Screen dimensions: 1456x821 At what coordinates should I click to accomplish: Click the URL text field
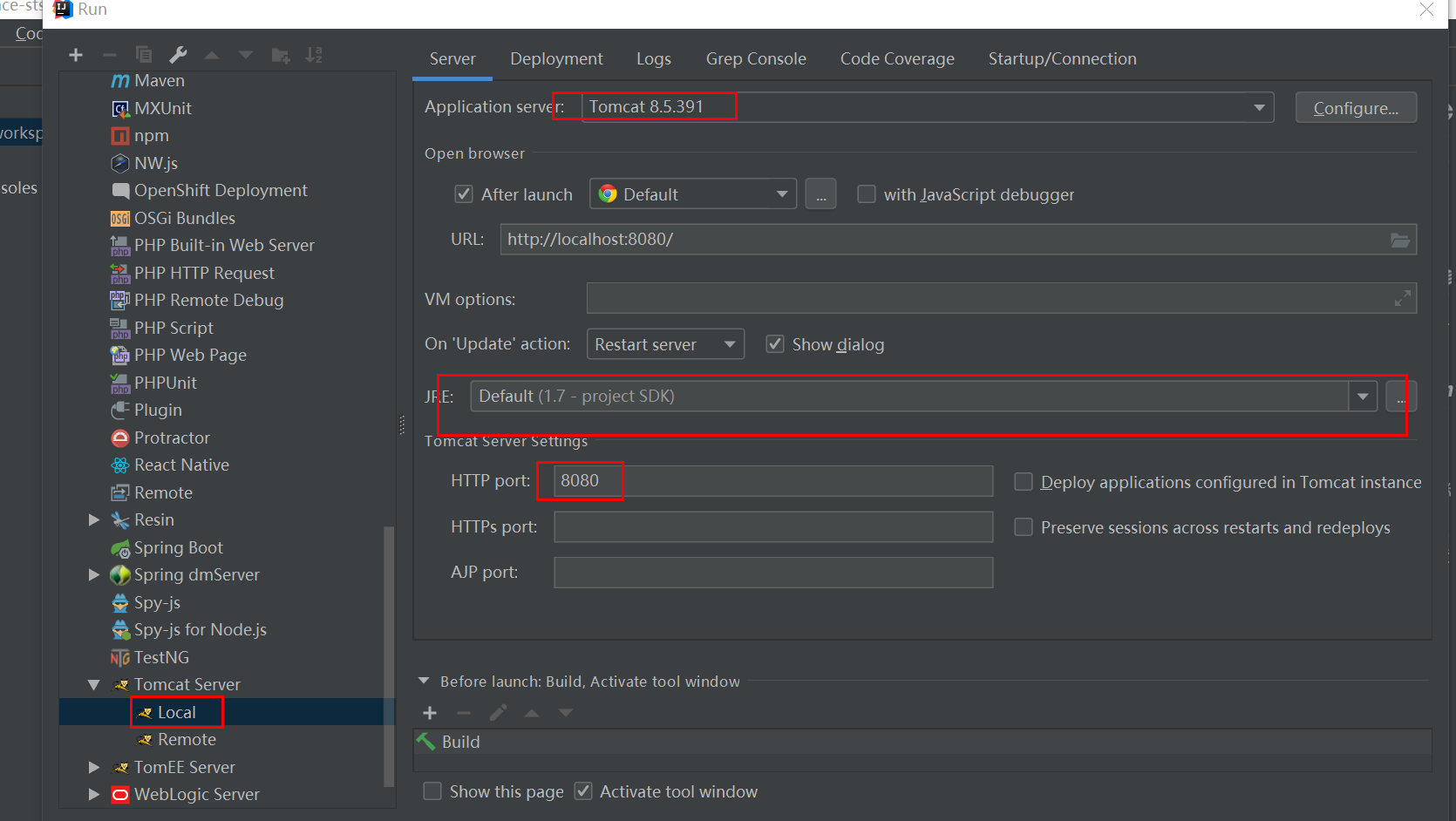pyautogui.click(x=958, y=240)
